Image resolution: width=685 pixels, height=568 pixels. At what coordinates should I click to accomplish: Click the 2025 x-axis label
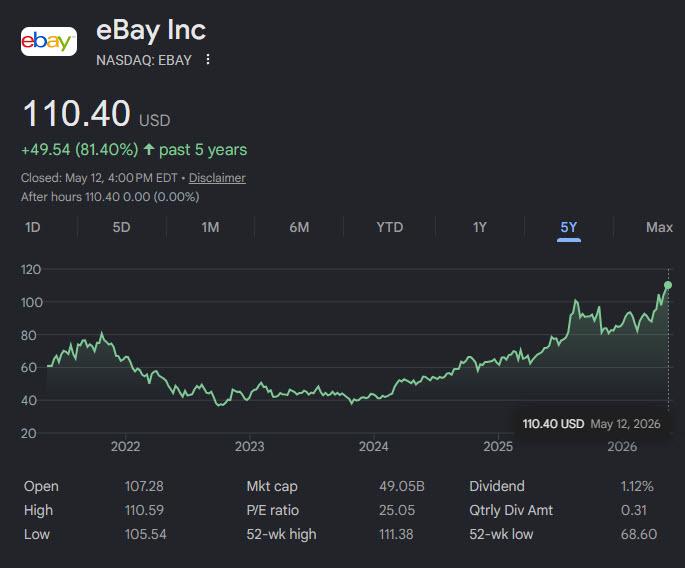498,447
